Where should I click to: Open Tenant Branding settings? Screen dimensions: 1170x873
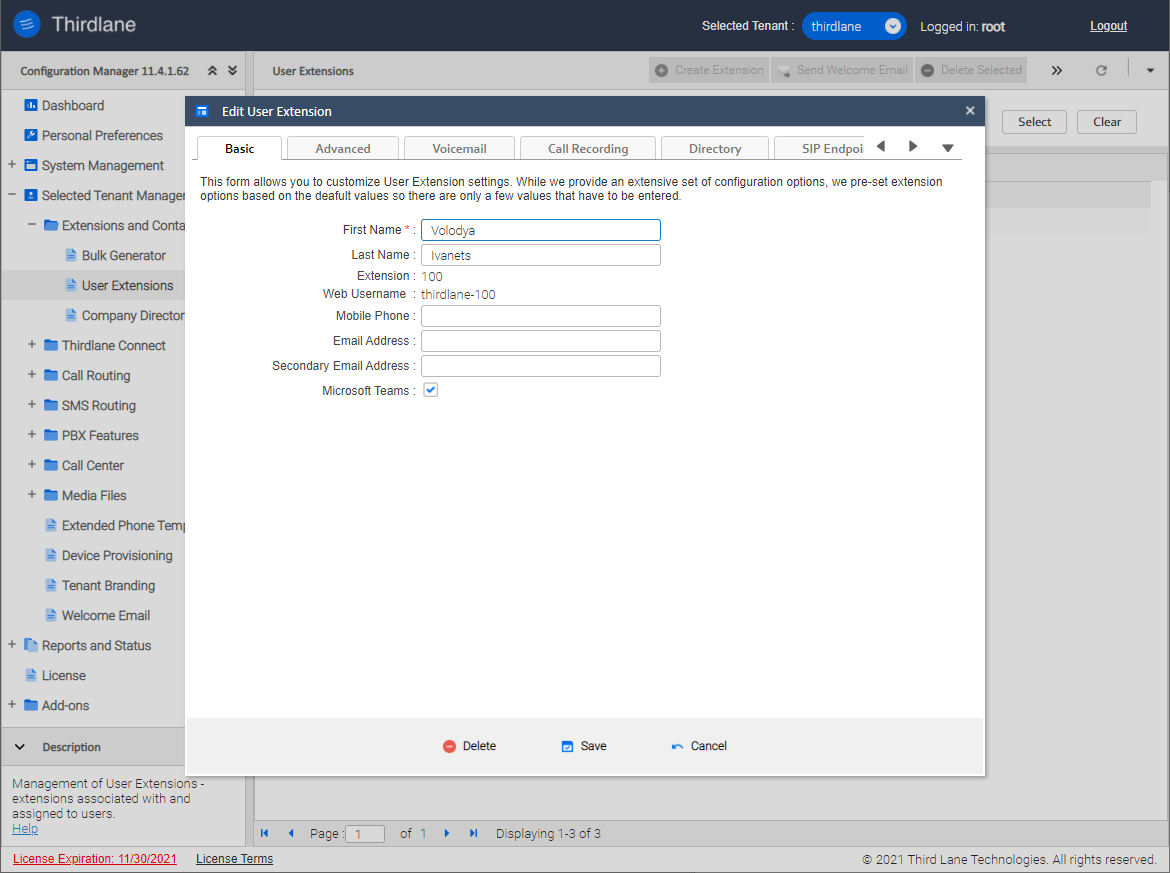point(105,585)
